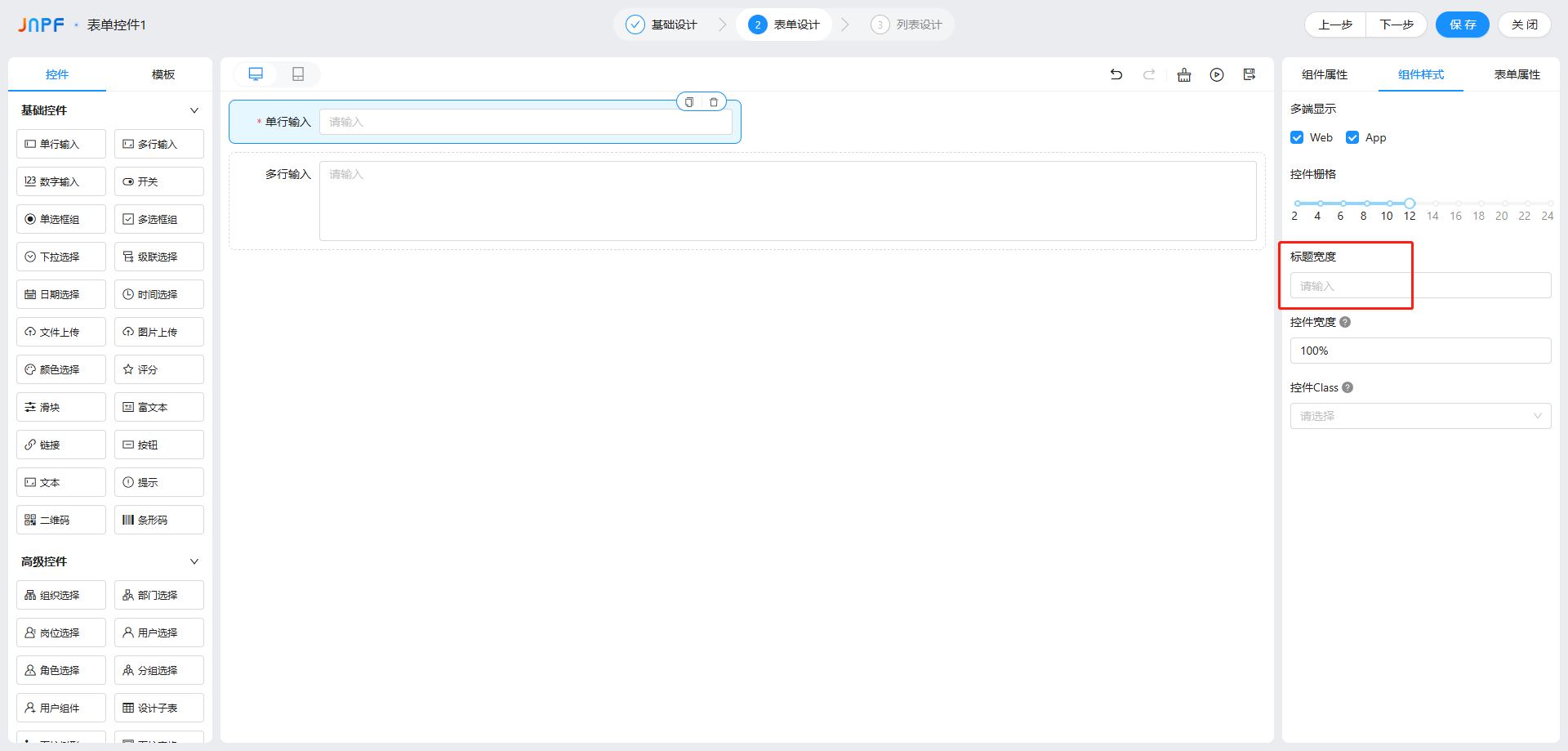Switch to the 控件 tab
1568x751 pixels.
pos(57,74)
